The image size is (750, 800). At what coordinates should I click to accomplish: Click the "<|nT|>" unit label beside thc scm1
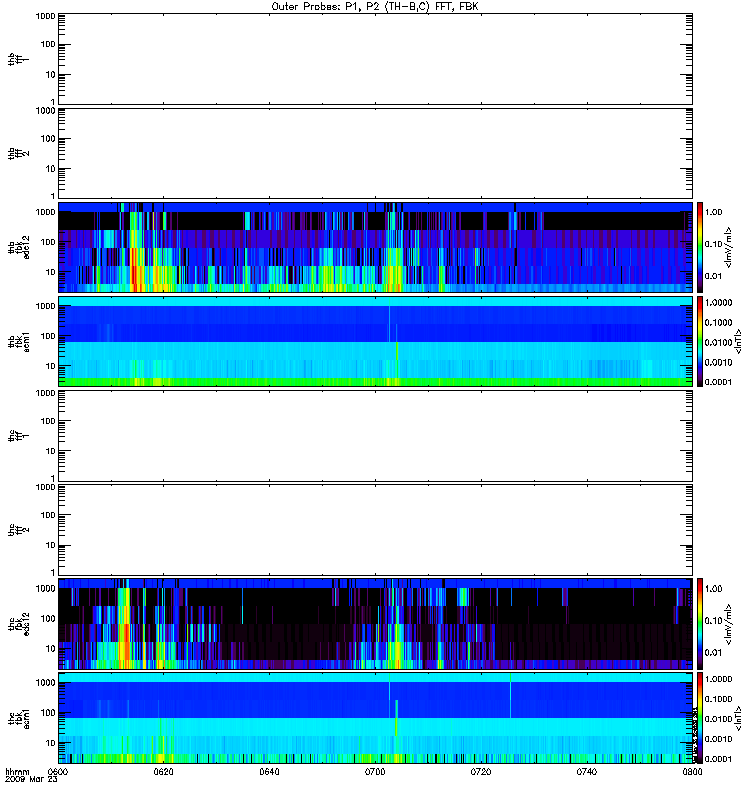737,718
